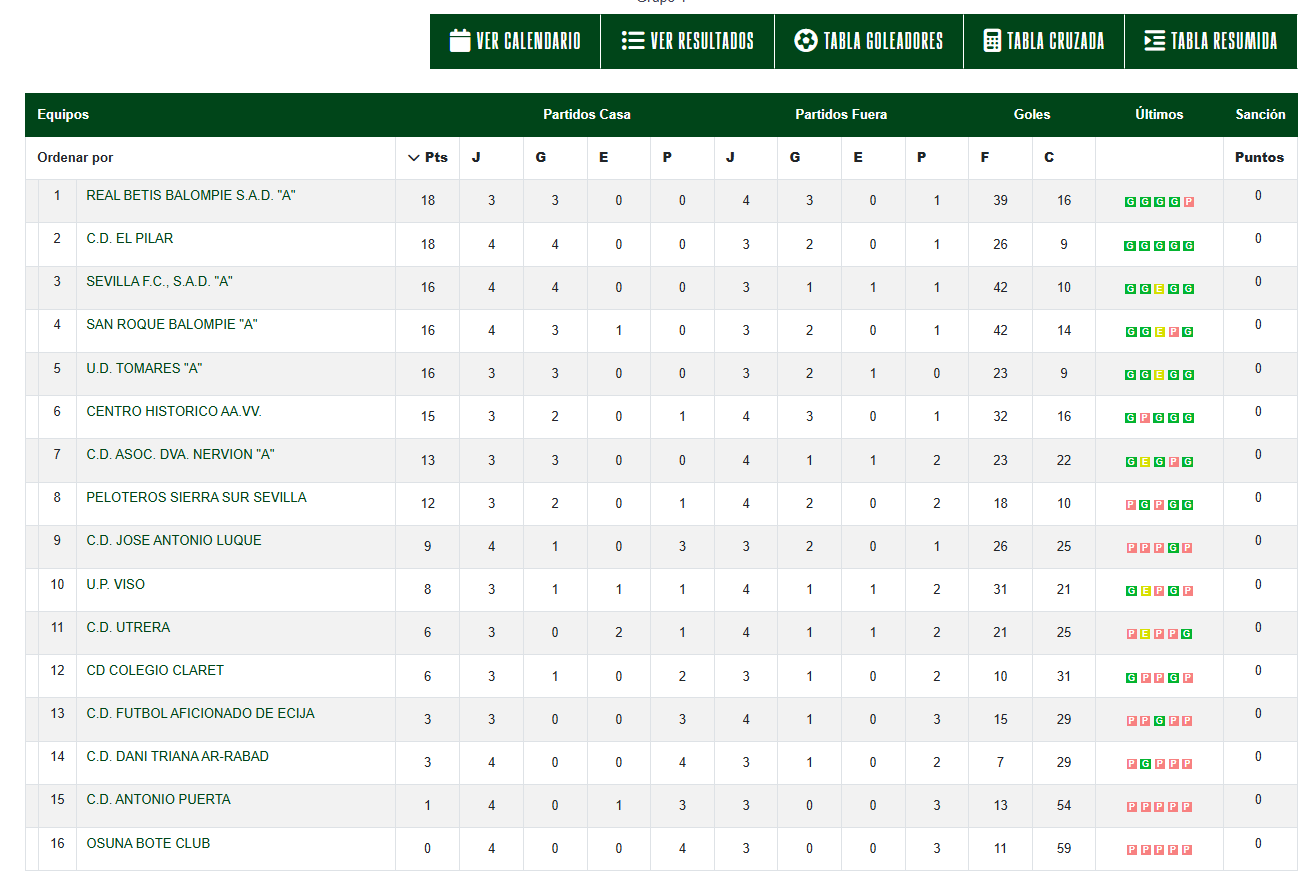Open team CD Colegio Claret

point(155,671)
